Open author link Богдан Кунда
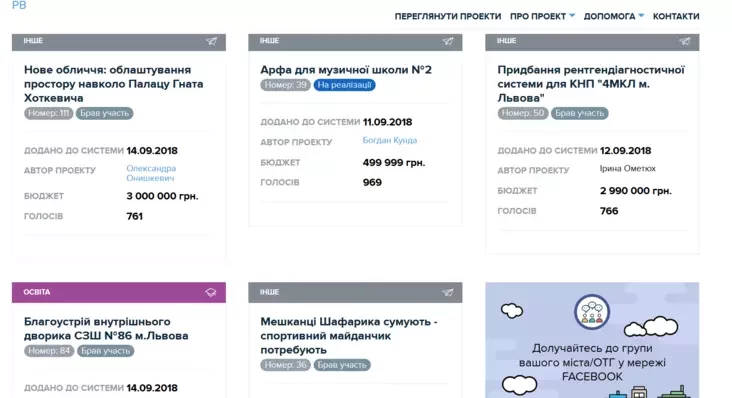This screenshot has height=398, width=732. pyautogui.click(x=390, y=140)
